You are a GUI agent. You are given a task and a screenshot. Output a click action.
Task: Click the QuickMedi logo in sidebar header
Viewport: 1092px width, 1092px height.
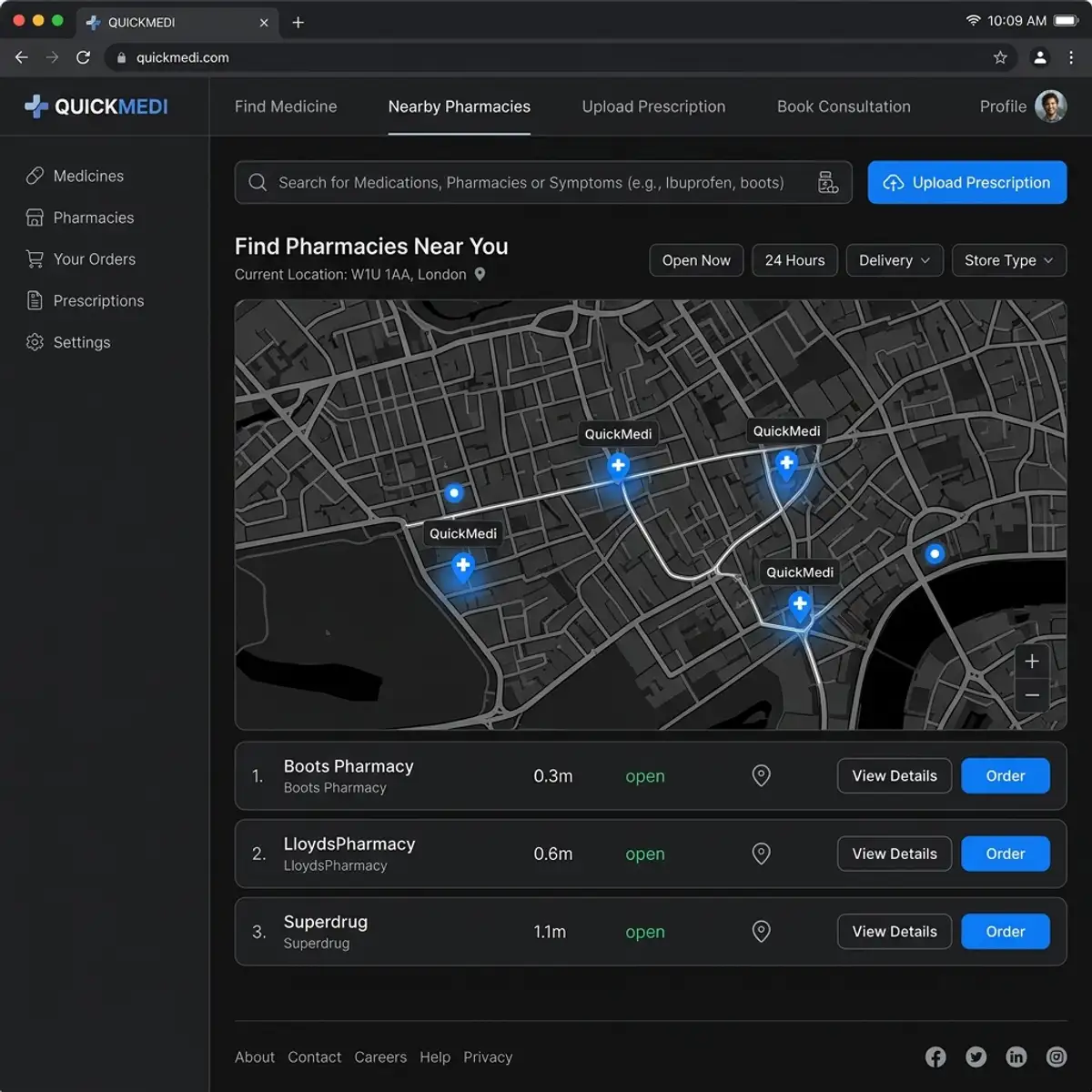(96, 106)
